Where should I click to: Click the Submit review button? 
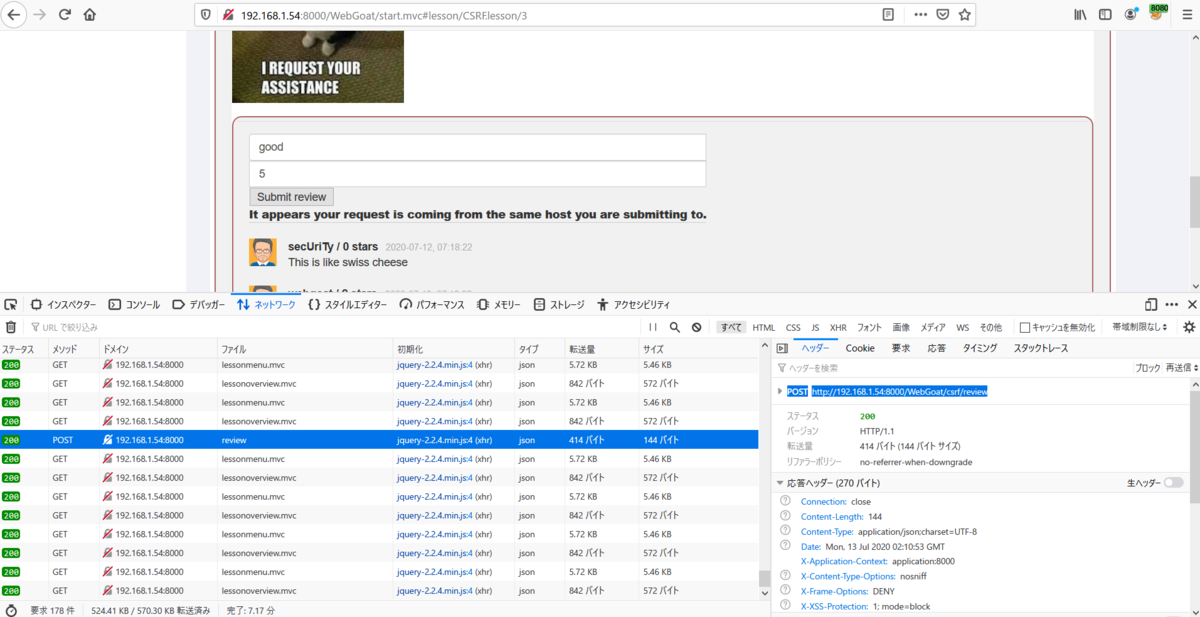[291, 197]
